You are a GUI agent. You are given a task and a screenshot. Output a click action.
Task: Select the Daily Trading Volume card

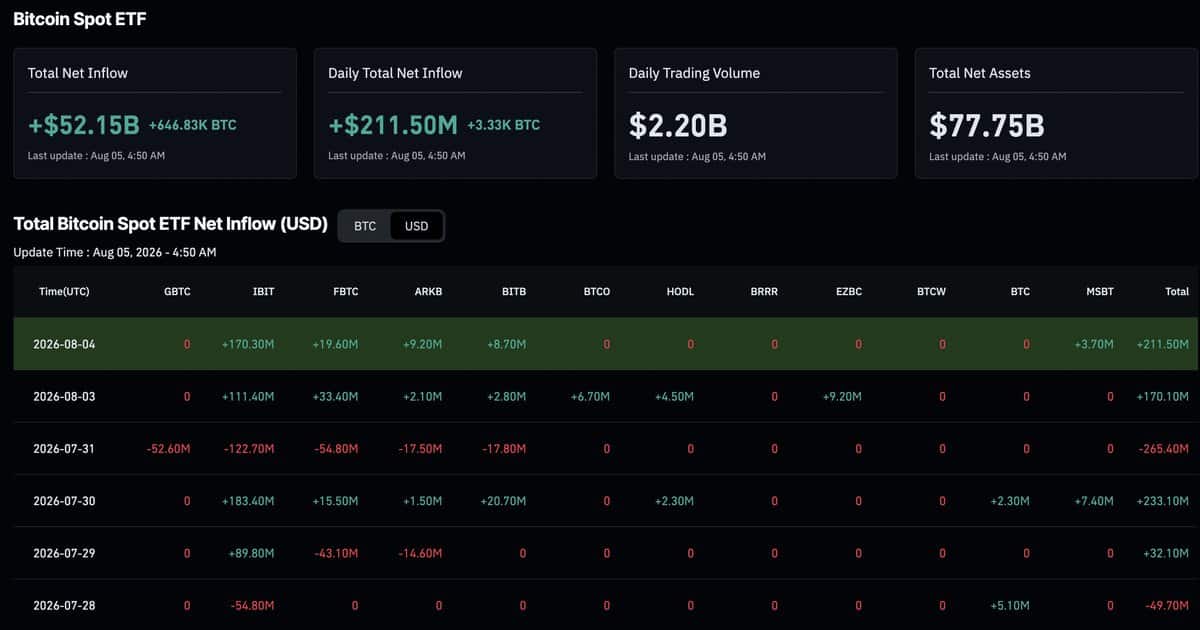point(756,113)
